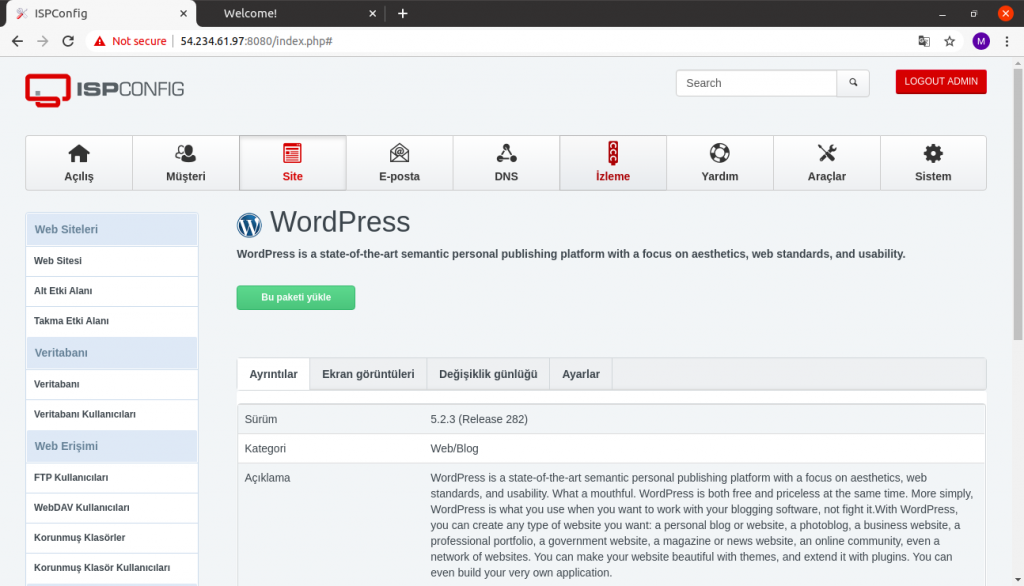Open the Chrome profile avatar

[x=981, y=41]
